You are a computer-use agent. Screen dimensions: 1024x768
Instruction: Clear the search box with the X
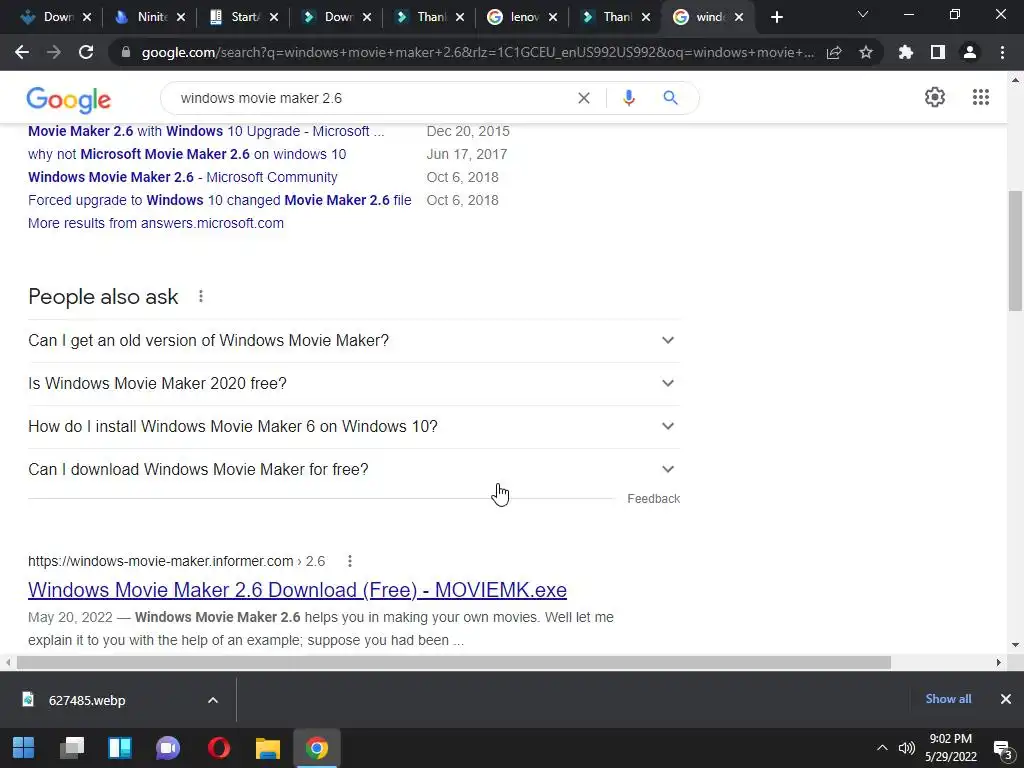click(x=584, y=98)
